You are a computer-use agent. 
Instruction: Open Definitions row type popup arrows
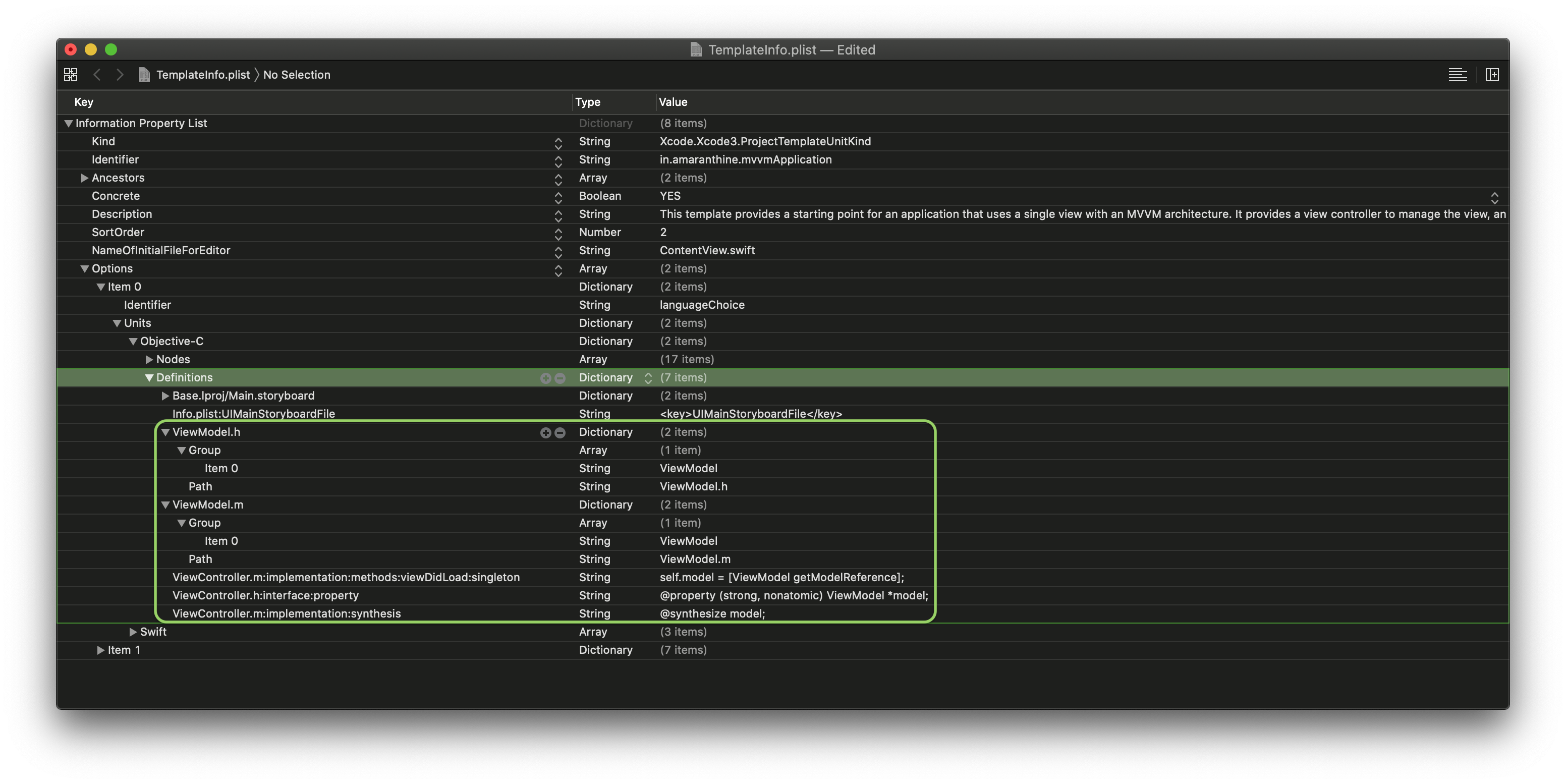tap(648, 378)
